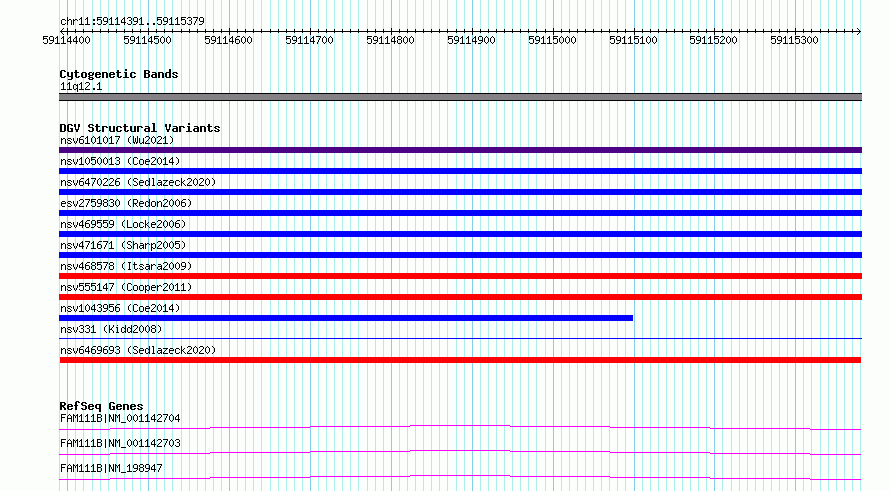Screen dimensions: 890x491
Task: Click the magenta NM_001142703 gene line
Action: (x=460, y=452)
